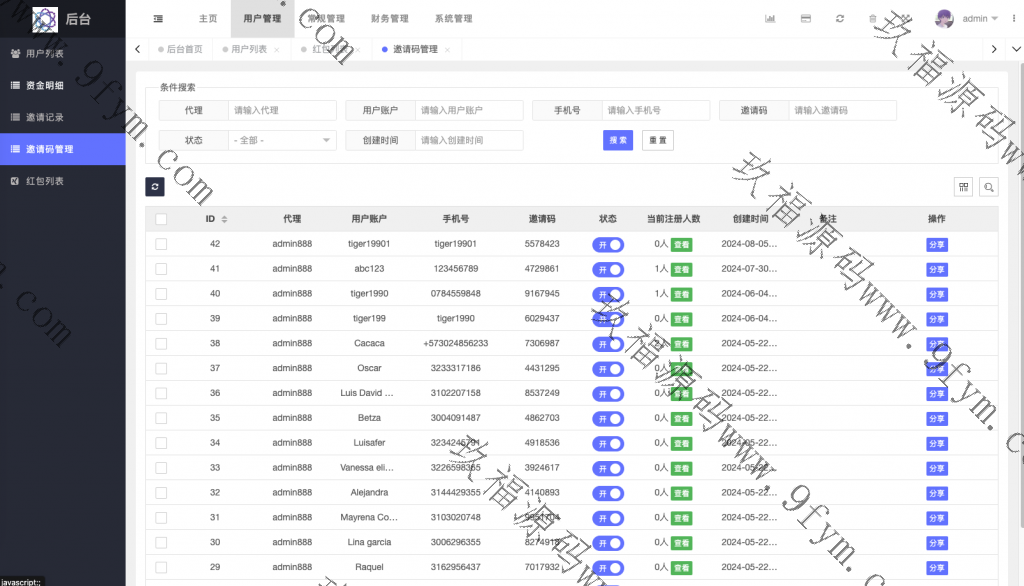
Task: Click the table search magnifier icon
Action: click(x=988, y=187)
